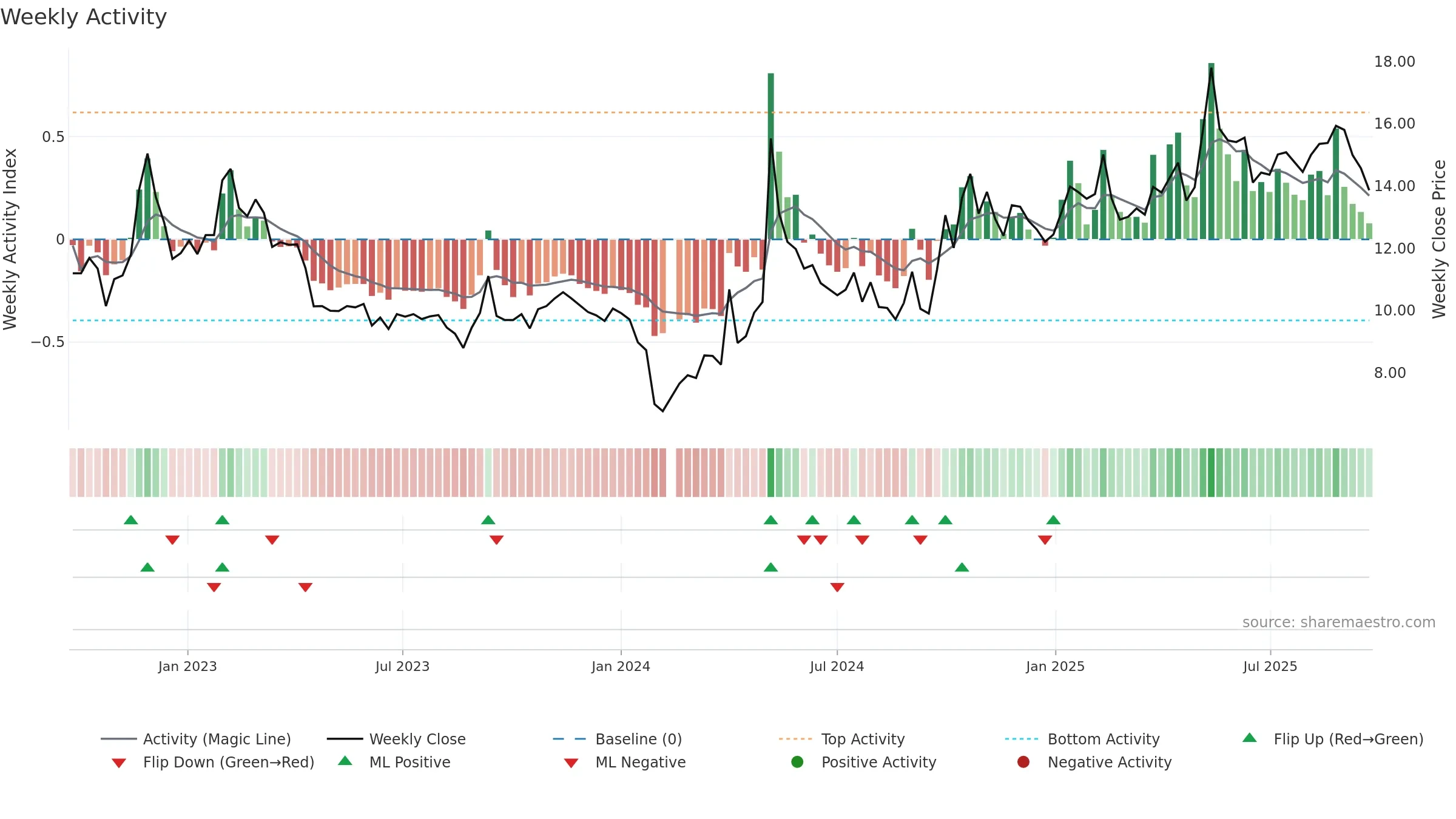Viewport: 1456px width, 819px height.
Task: Open the source: sharemaestro.com text
Action: (x=1338, y=622)
